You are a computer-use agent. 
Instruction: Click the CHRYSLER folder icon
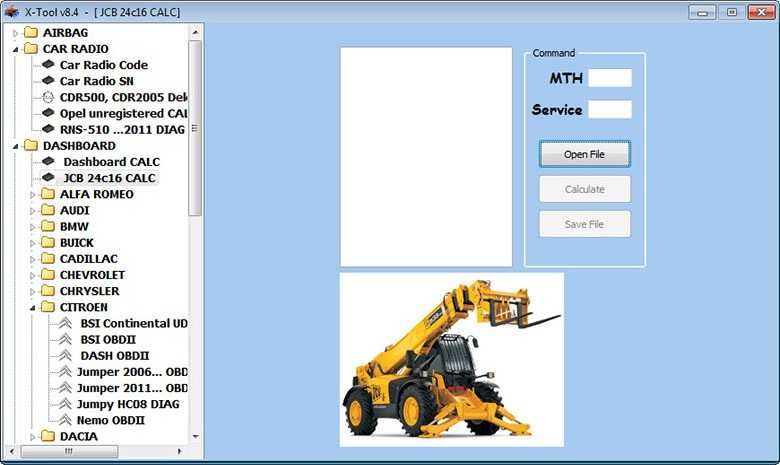pyautogui.click(x=48, y=290)
